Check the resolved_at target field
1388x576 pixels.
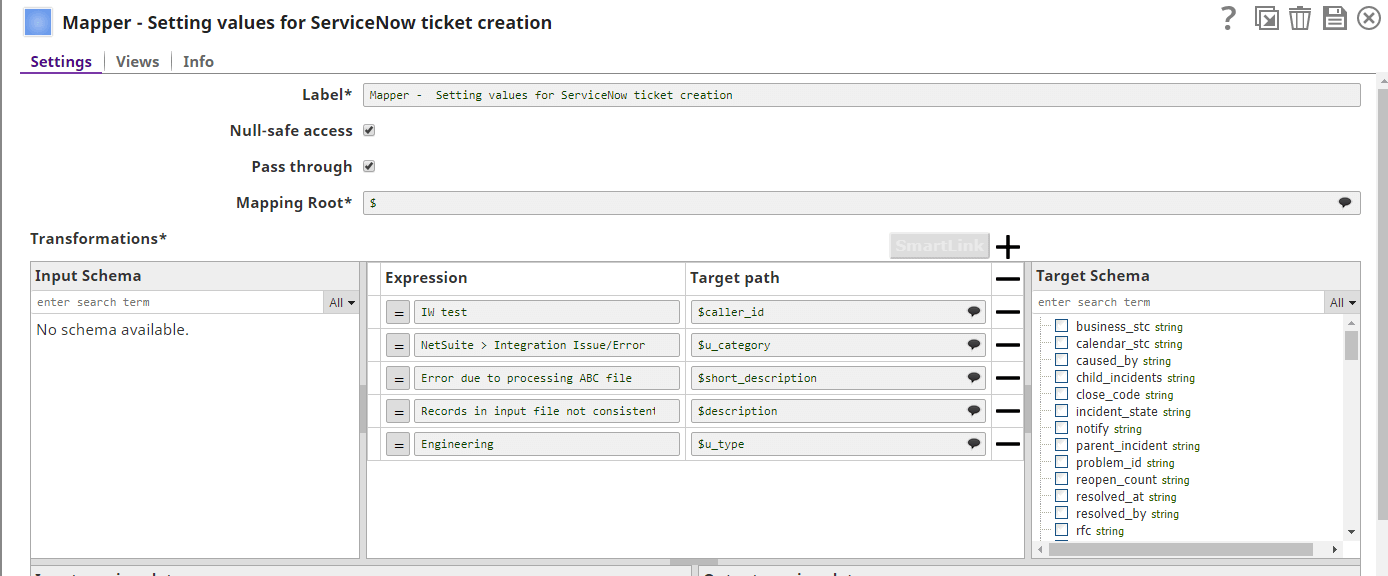tap(1062, 496)
